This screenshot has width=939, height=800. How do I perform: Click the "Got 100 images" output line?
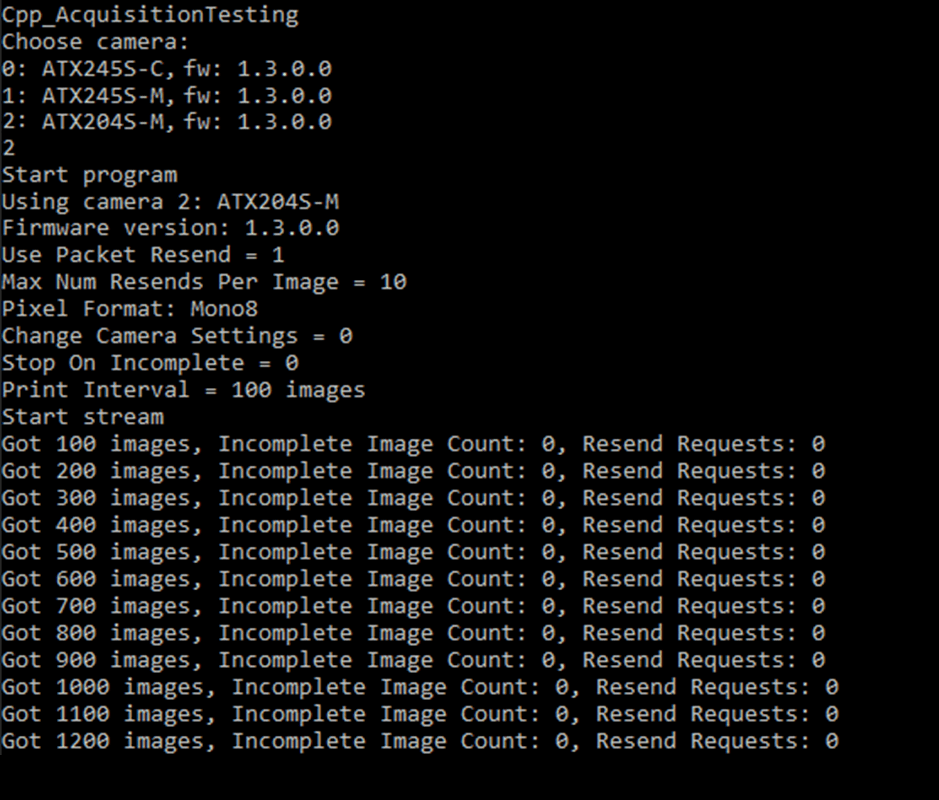coord(413,444)
